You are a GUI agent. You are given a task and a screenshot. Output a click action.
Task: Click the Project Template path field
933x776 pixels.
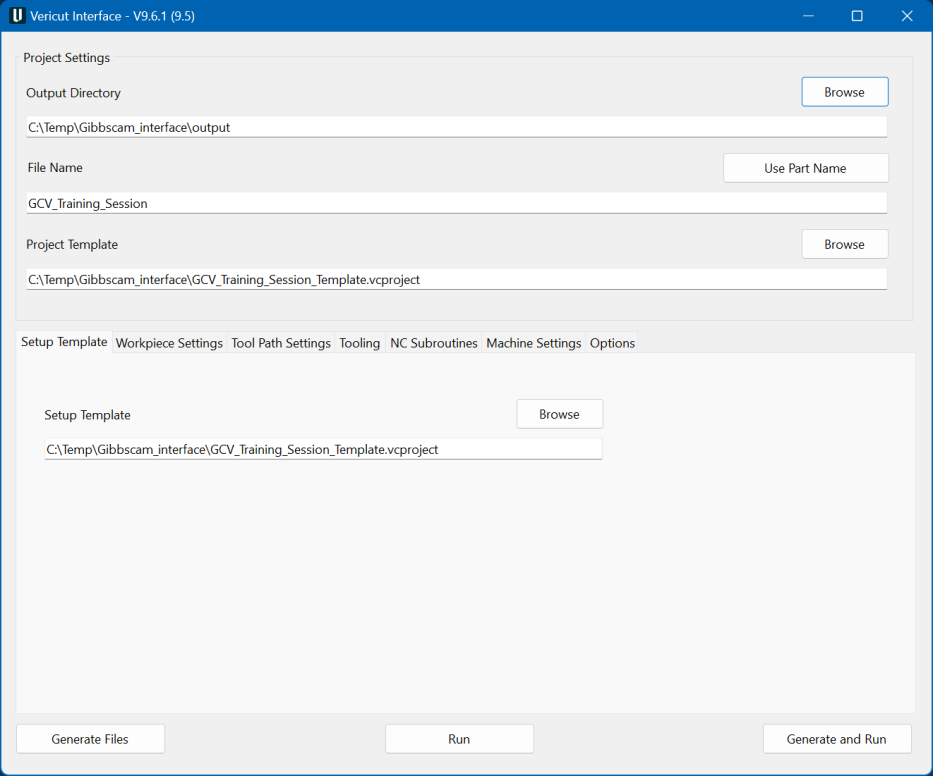coord(456,280)
